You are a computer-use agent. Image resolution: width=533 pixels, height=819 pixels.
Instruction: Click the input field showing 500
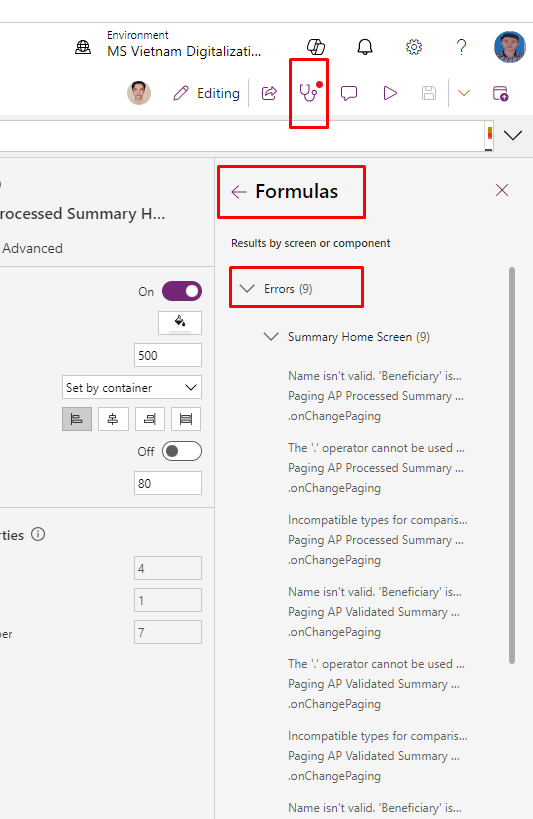(168, 355)
